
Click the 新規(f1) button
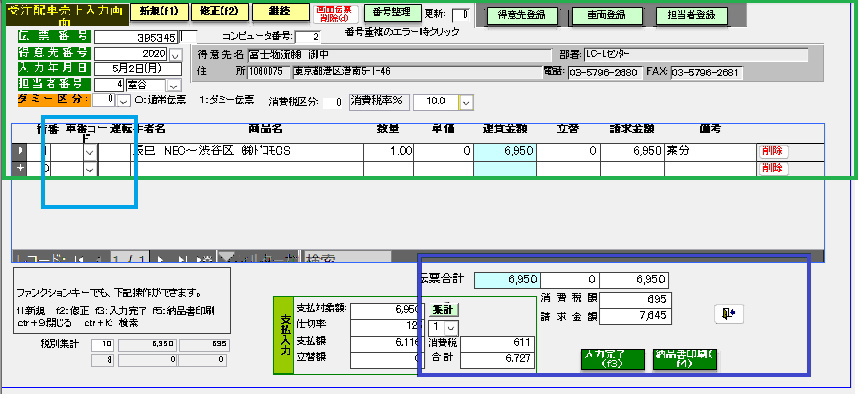point(159,13)
